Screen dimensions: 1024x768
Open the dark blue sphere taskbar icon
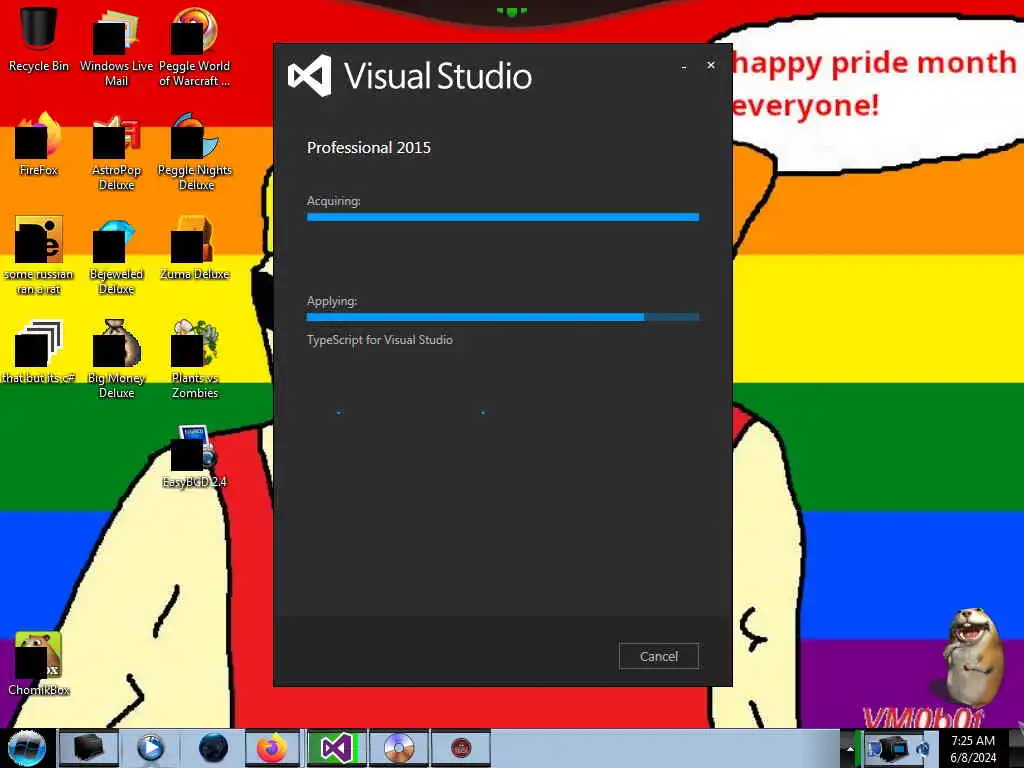point(212,748)
